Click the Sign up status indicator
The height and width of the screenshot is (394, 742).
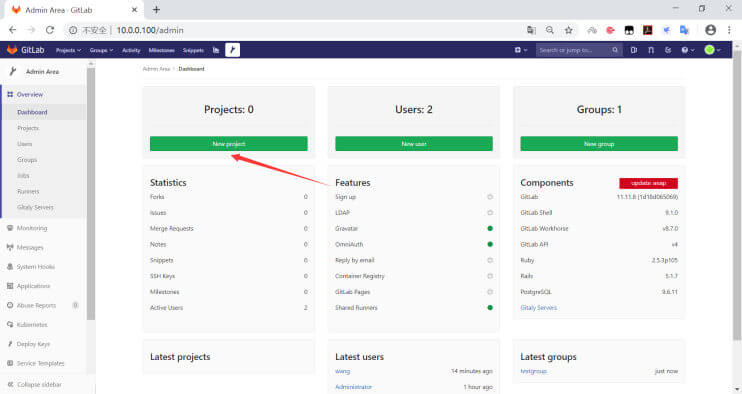click(490, 197)
